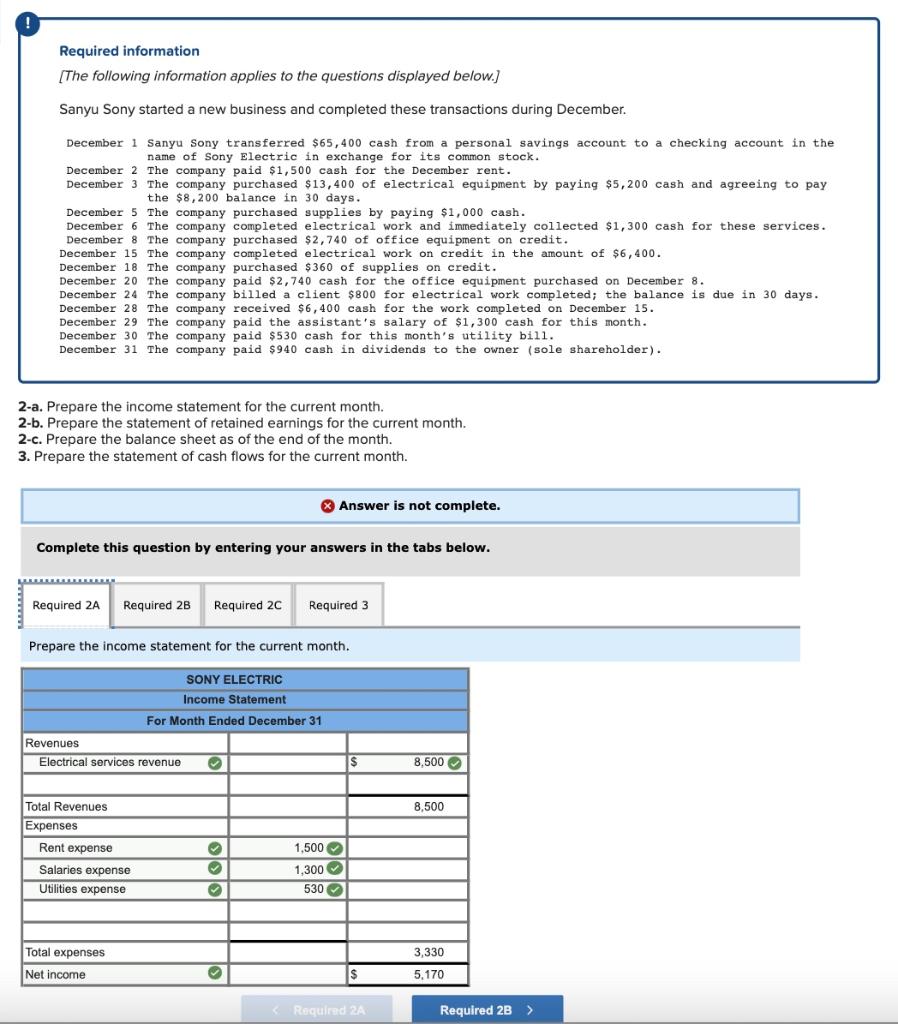This screenshot has height=1024, width=898.
Task: Switch to the Required 2C tab
Action: 248,605
